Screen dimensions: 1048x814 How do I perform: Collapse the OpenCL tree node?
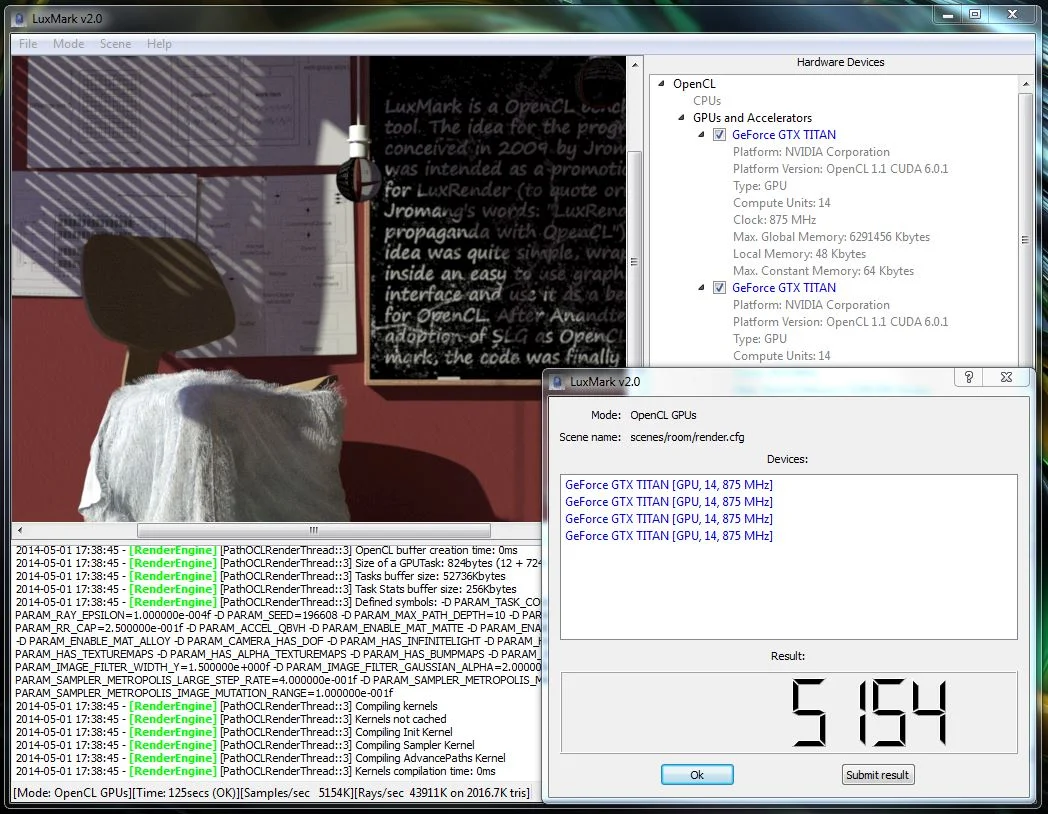click(x=662, y=84)
